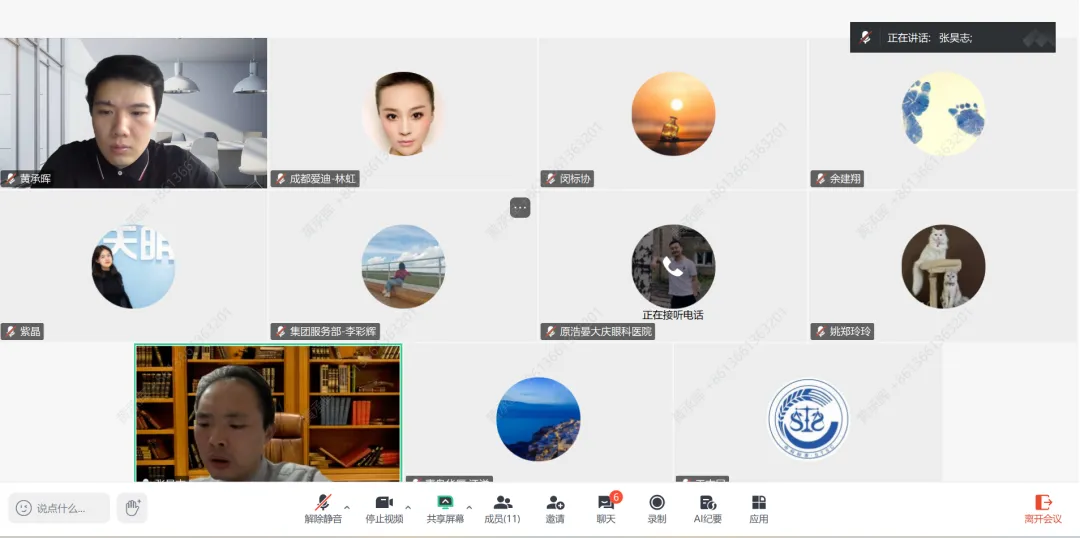Expand audio options arrow beside 解除静音
Viewport: 1080px width, 538px height.
347,507
